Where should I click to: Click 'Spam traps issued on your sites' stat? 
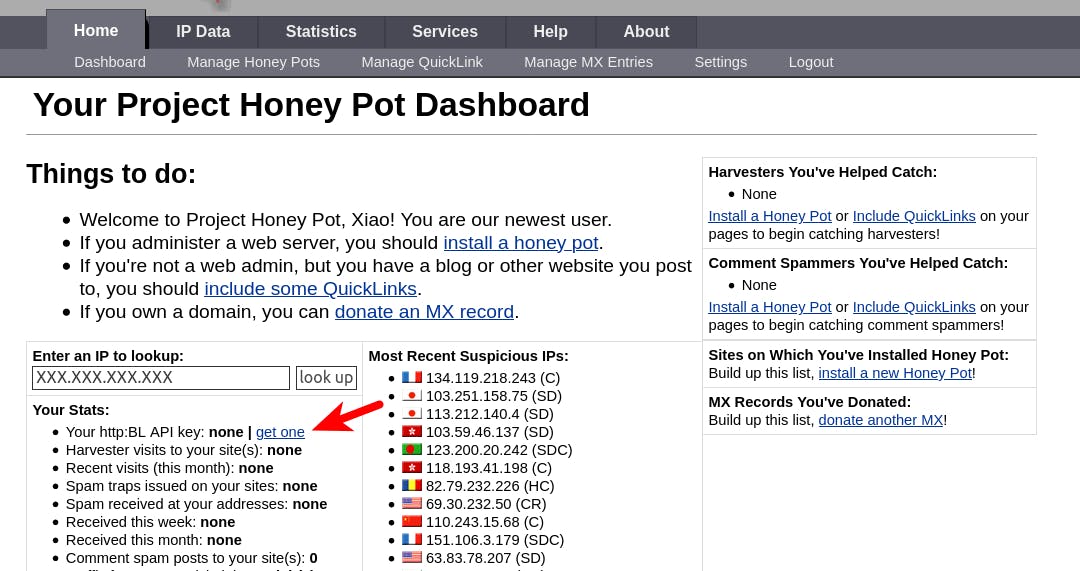coord(191,486)
